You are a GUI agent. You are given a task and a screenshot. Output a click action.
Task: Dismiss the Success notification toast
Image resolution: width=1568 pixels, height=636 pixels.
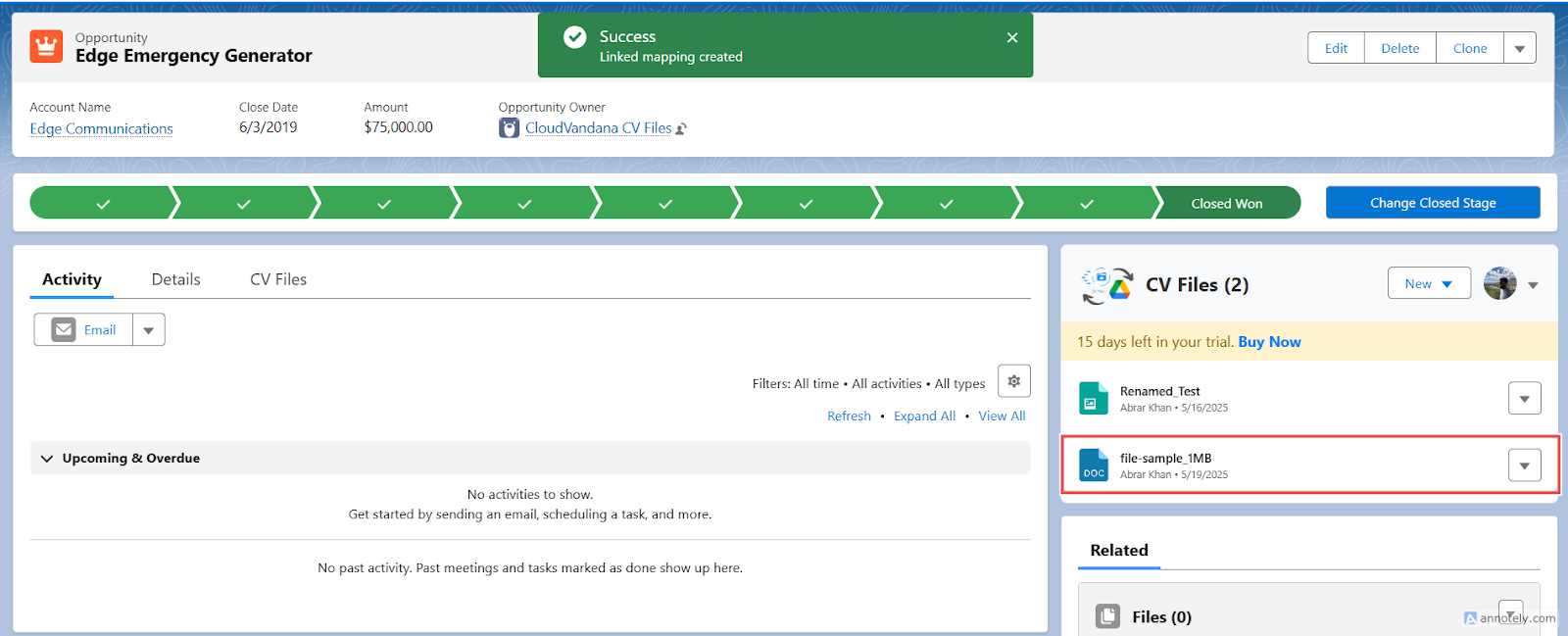click(1012, 37)
